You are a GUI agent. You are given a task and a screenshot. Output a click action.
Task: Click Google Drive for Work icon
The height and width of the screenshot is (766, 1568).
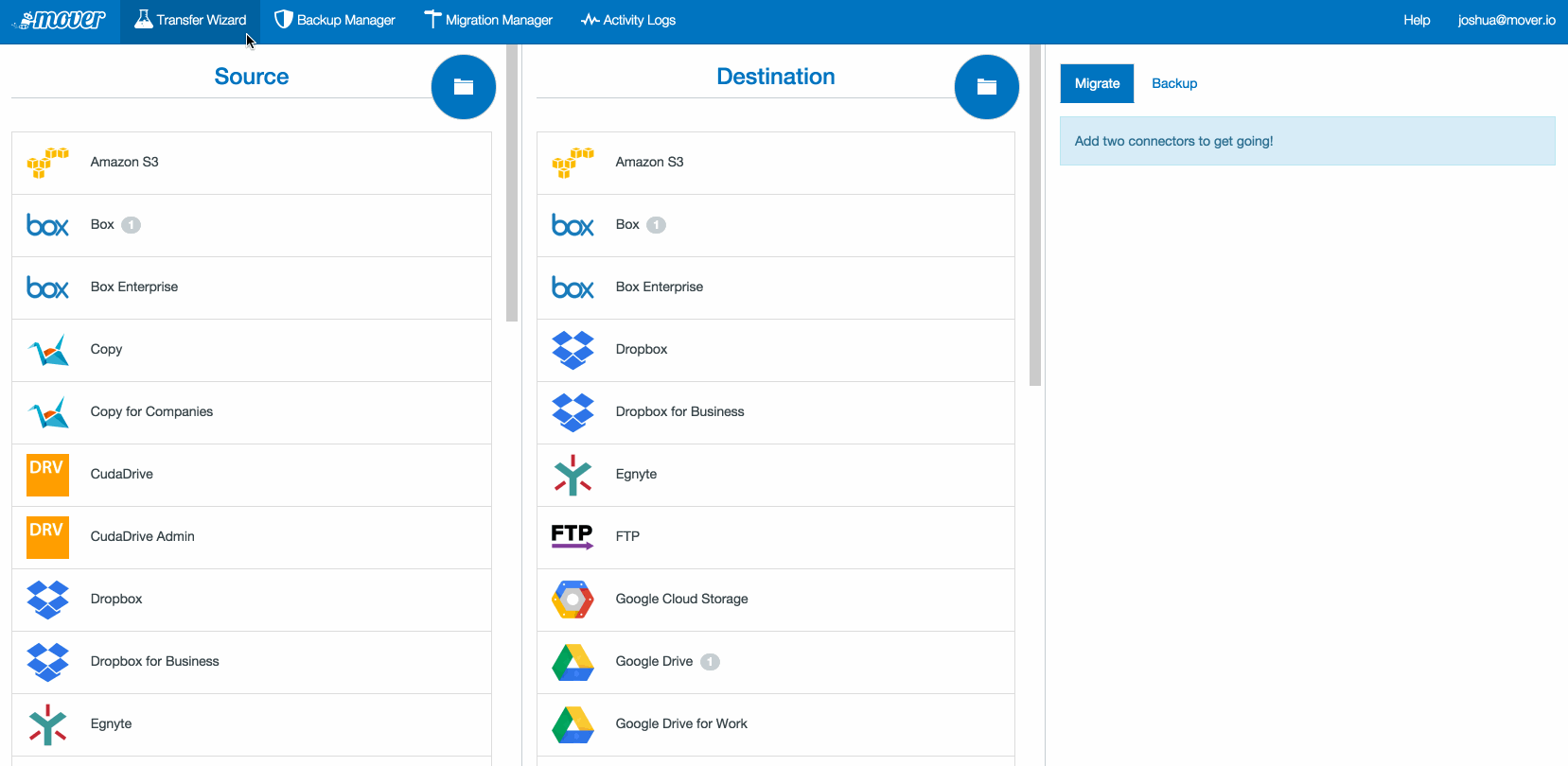tap(573, 724)
